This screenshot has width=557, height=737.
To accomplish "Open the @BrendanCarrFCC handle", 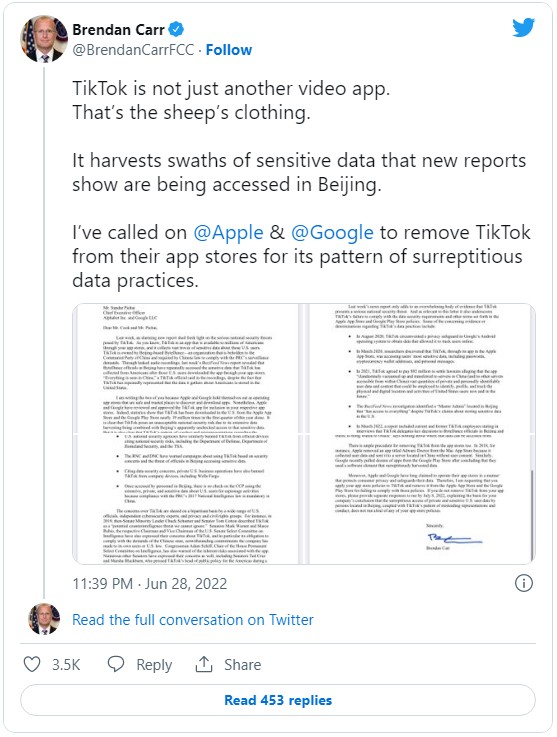I will 133,50.
